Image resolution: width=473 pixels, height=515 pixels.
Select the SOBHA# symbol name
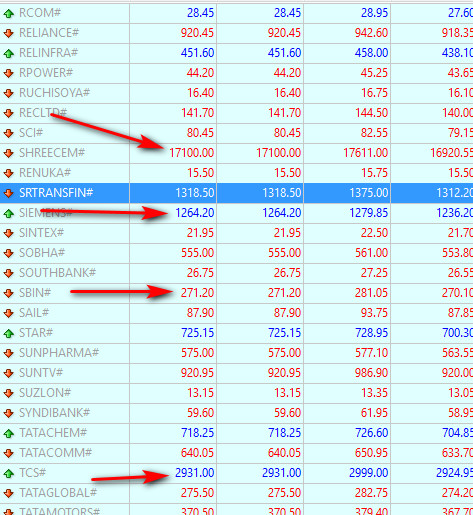coord(42,253)
